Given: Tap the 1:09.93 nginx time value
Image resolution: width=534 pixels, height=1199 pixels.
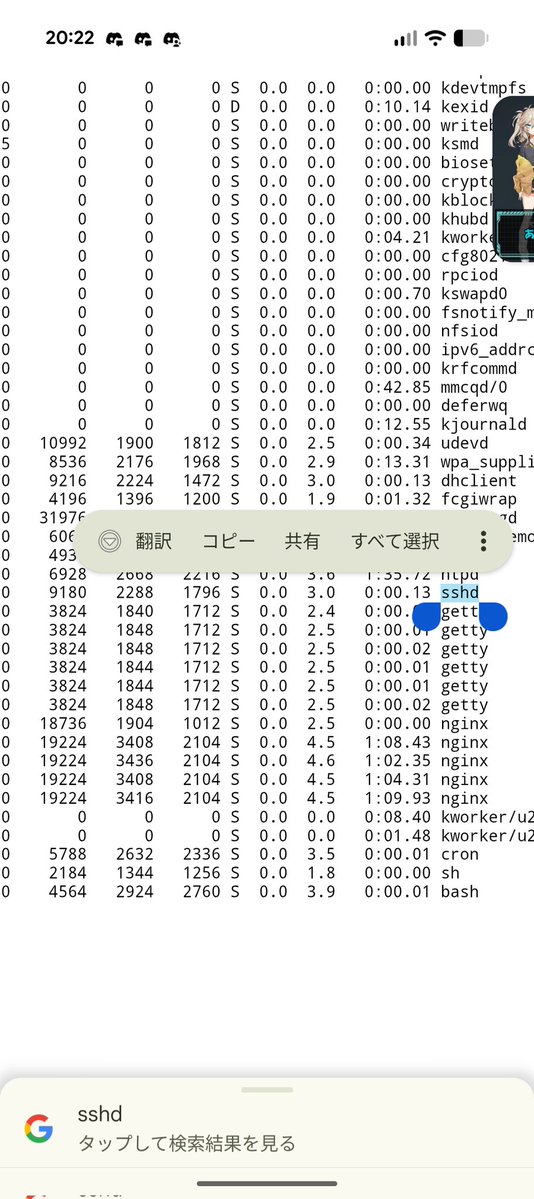Looking at the screenshot, I should tap(397, 798).
